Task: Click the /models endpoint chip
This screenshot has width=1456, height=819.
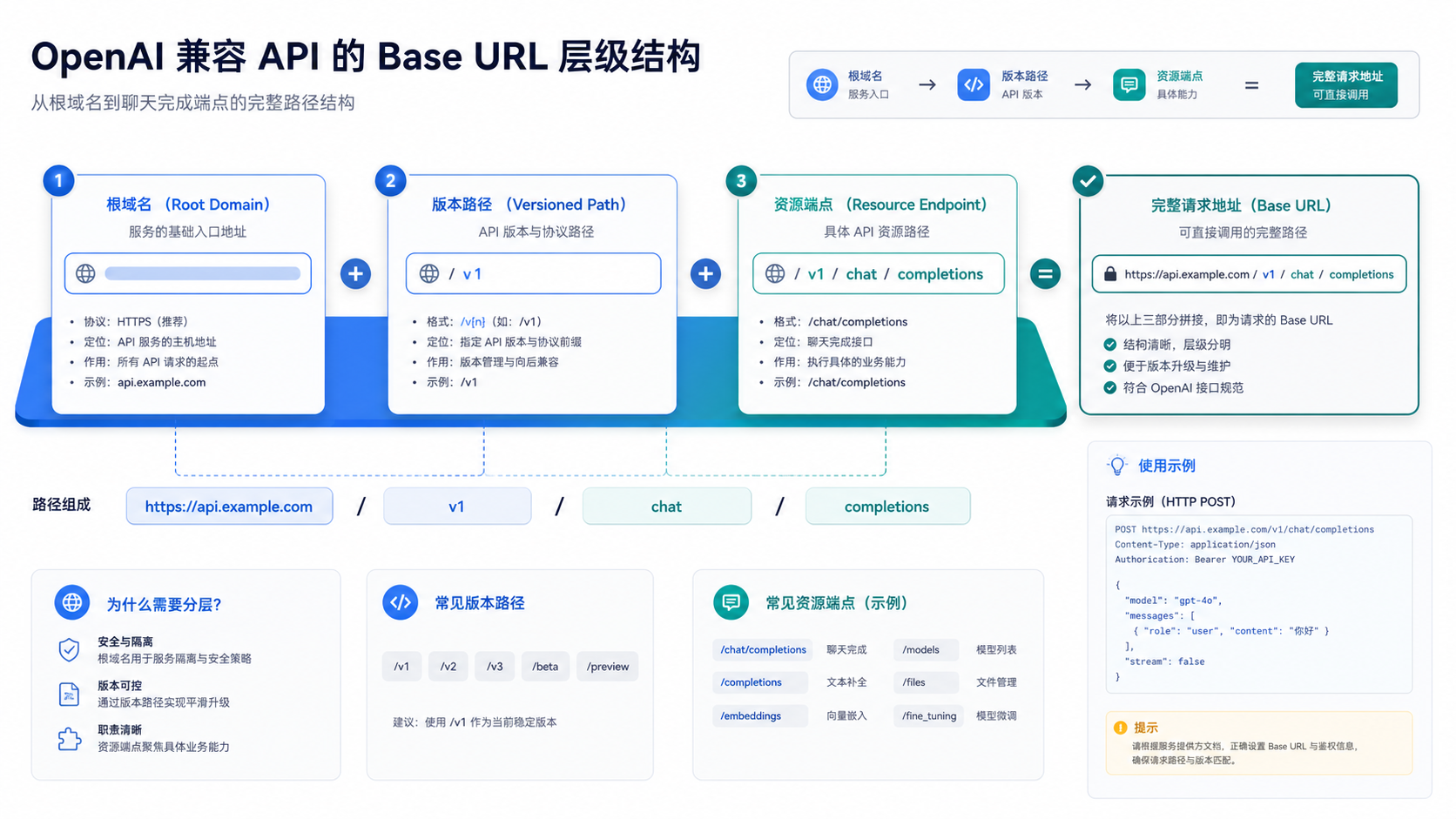Action: (926, 649)
